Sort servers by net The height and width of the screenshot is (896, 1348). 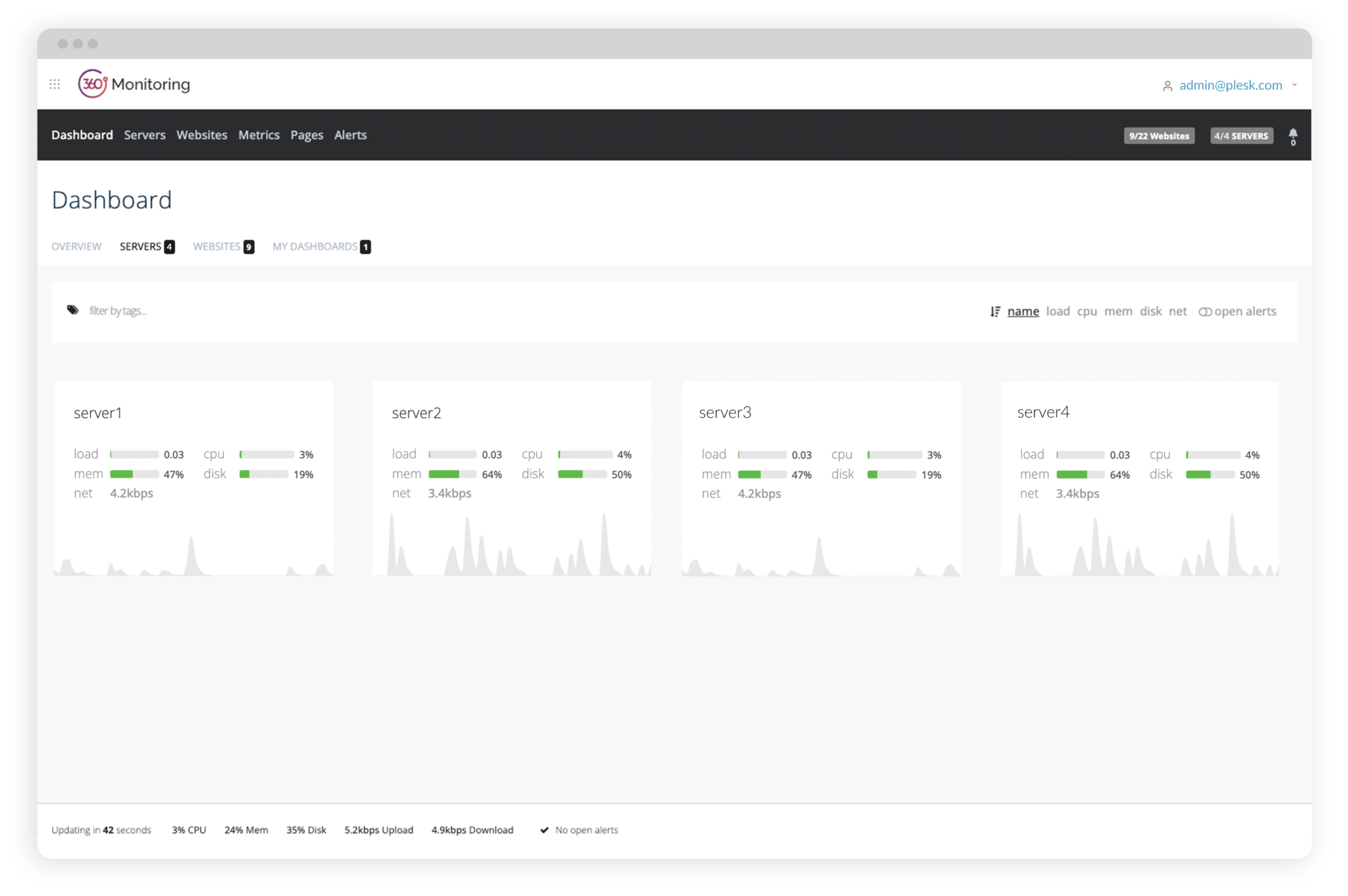(x=1178, y=311)
